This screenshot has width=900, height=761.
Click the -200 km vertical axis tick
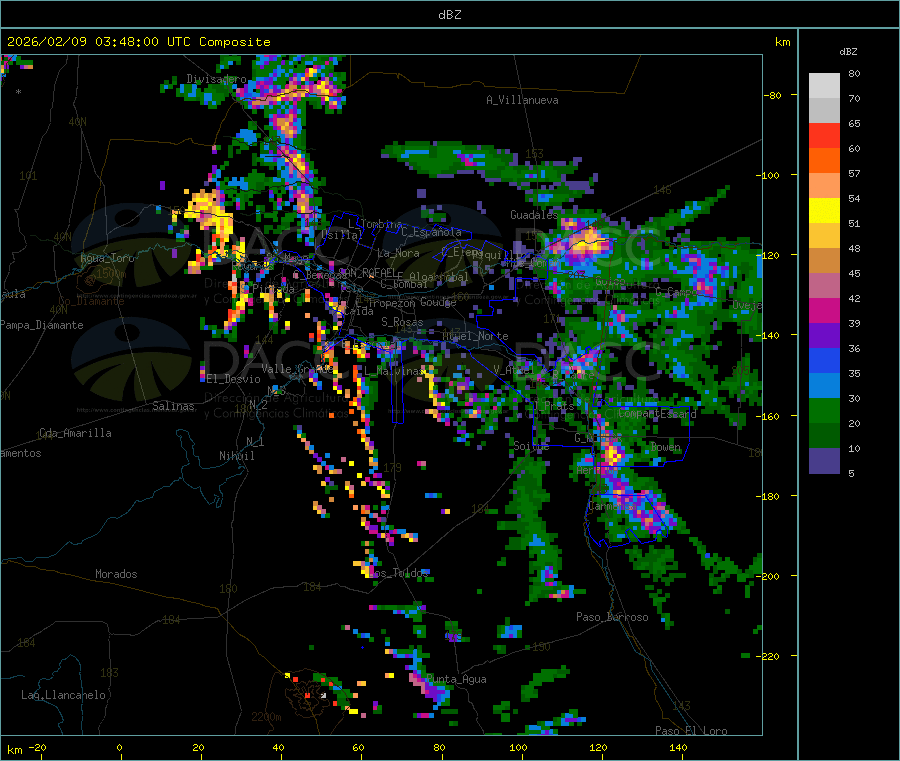[x=768, y=576]
